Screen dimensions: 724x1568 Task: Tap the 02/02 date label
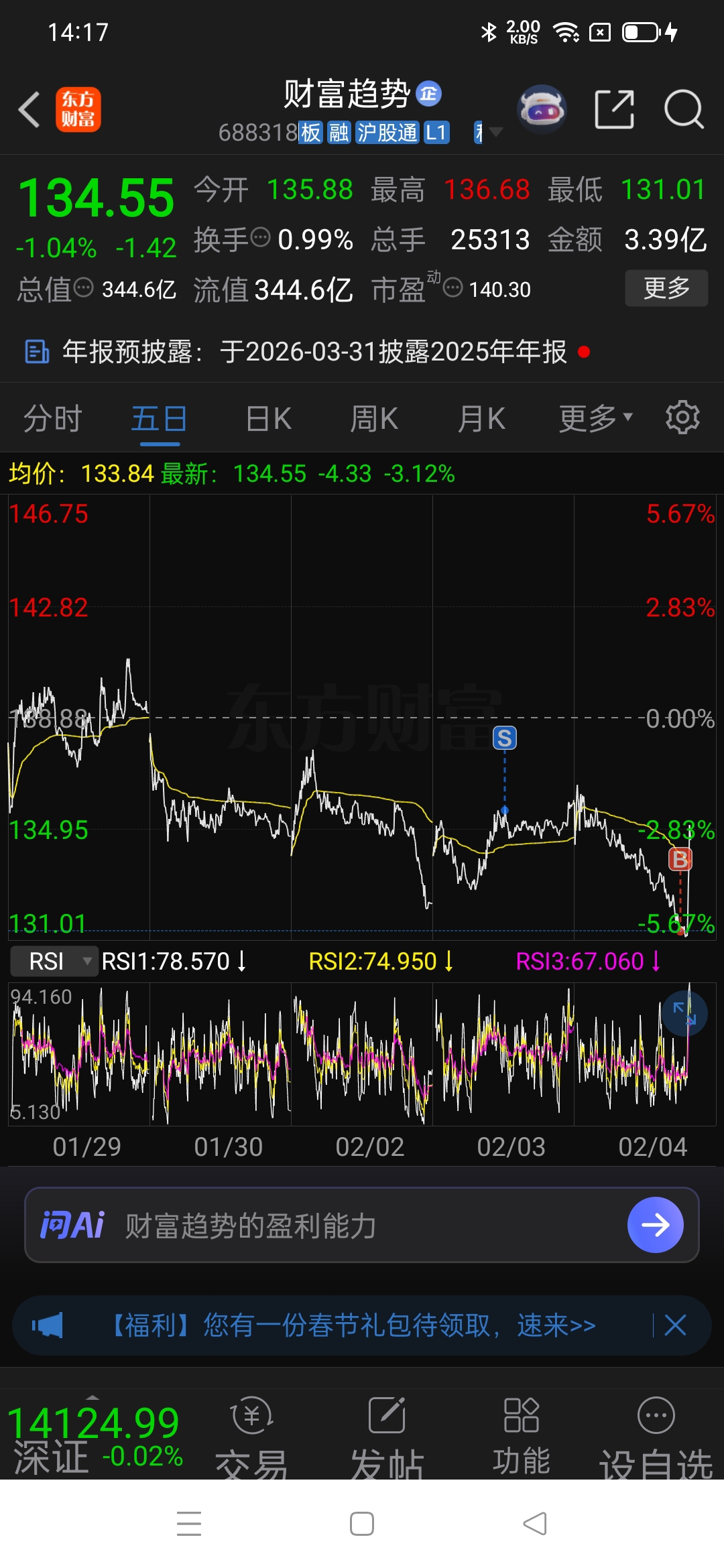370,1147
